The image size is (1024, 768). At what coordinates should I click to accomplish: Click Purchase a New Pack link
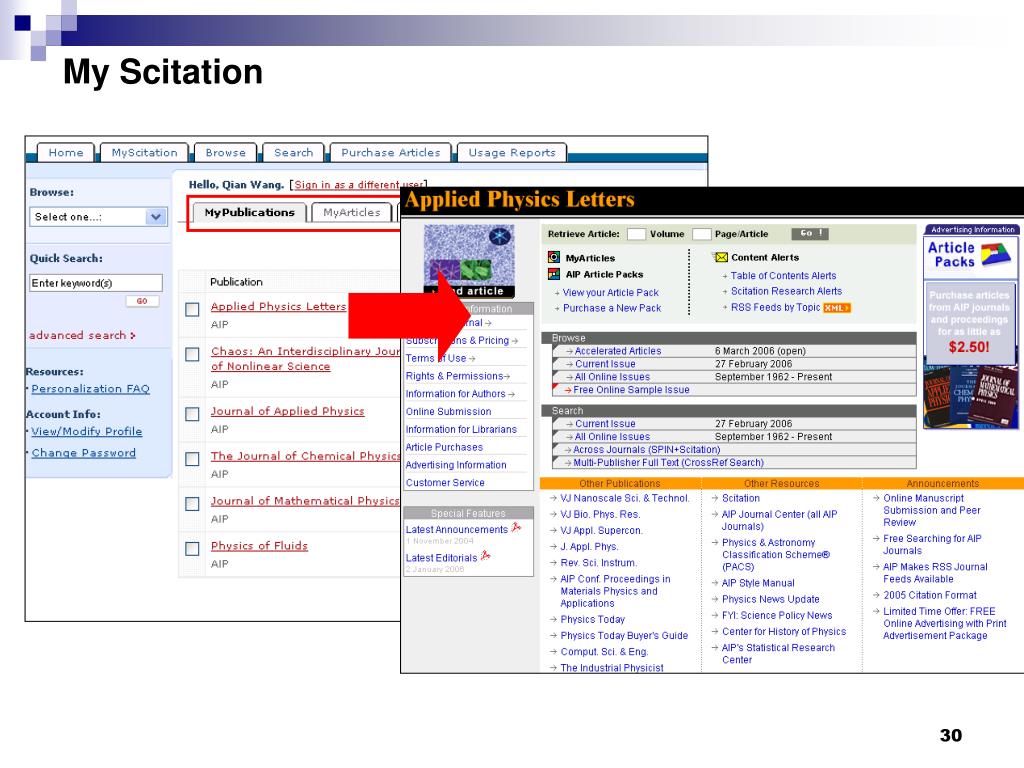click(x=612, y=308)
